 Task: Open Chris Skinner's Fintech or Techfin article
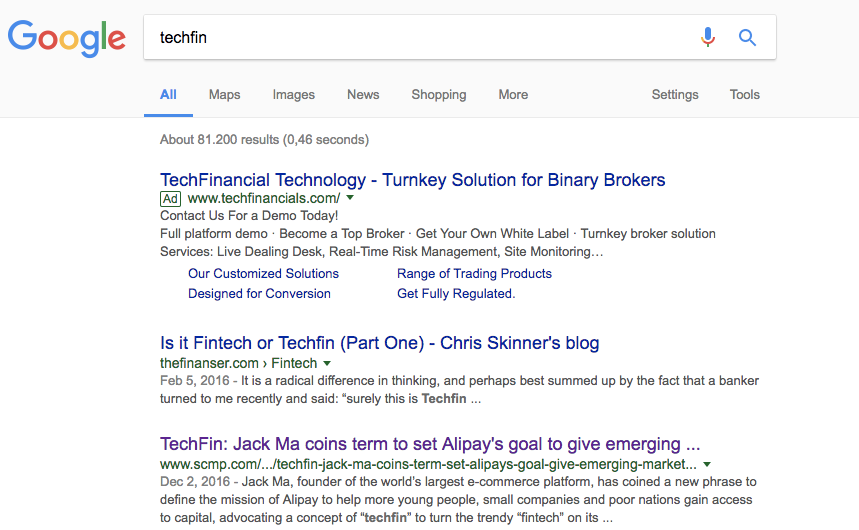[379, 343]
